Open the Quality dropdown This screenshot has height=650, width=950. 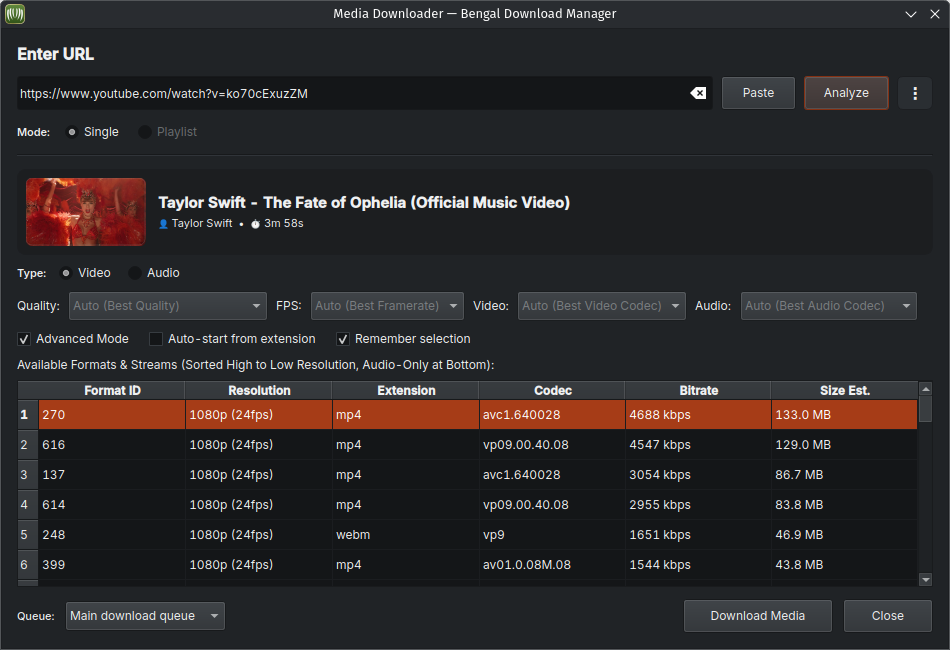168,306
